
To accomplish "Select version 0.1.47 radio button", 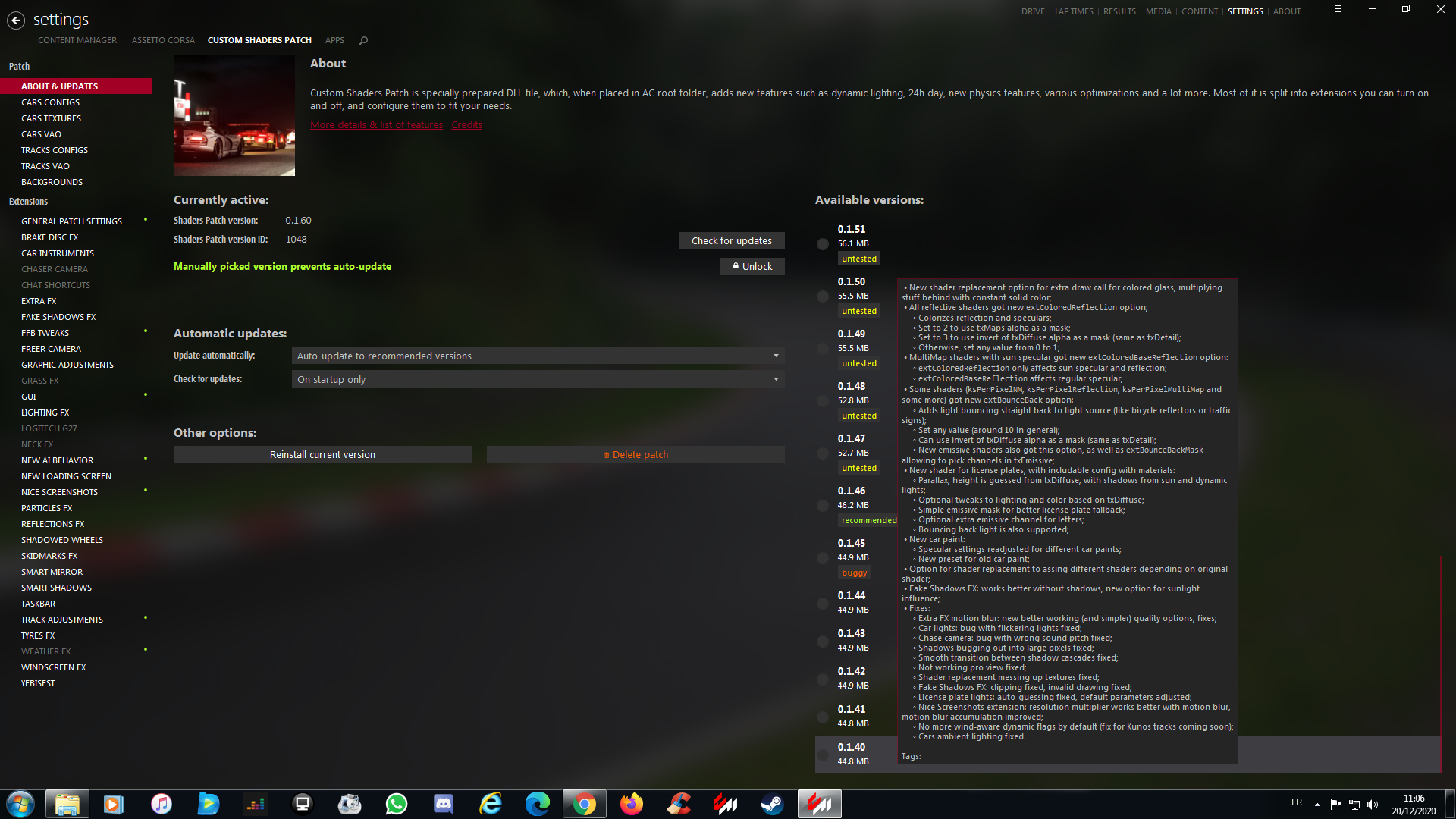I will coord(823,453).
